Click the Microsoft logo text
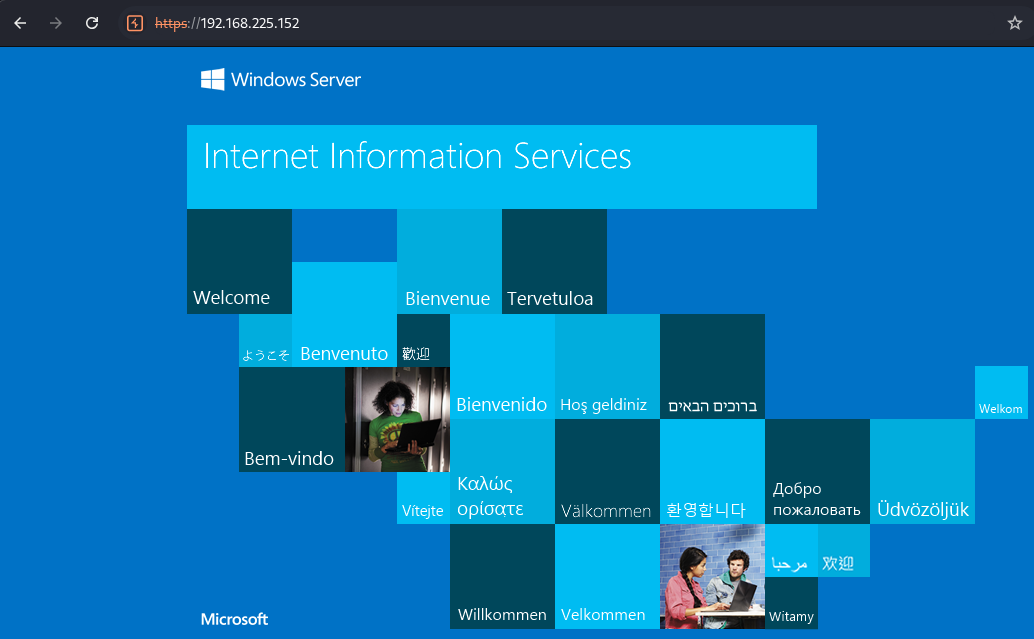 234,619
